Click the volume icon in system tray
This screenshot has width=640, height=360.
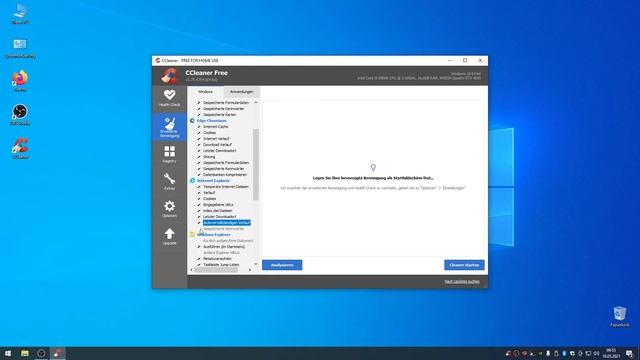596,353
